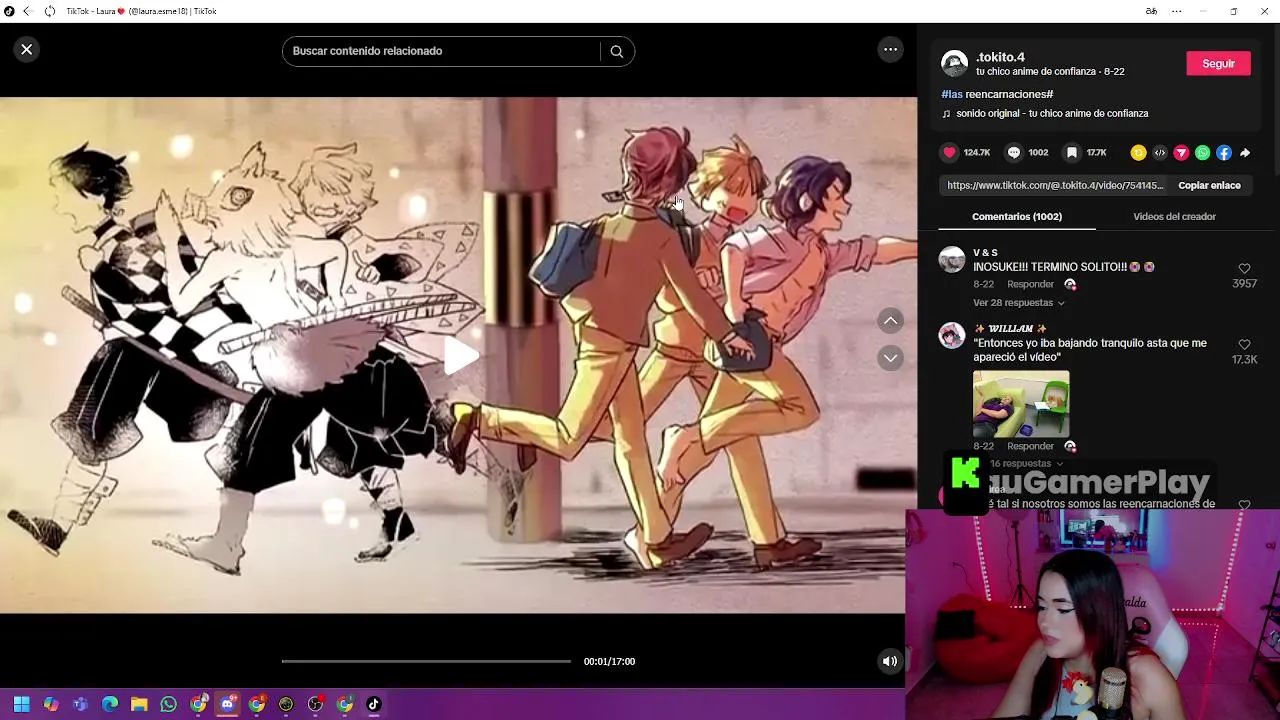
Task: Open the three-dots more options menu on video
Action: coord(890,49)
